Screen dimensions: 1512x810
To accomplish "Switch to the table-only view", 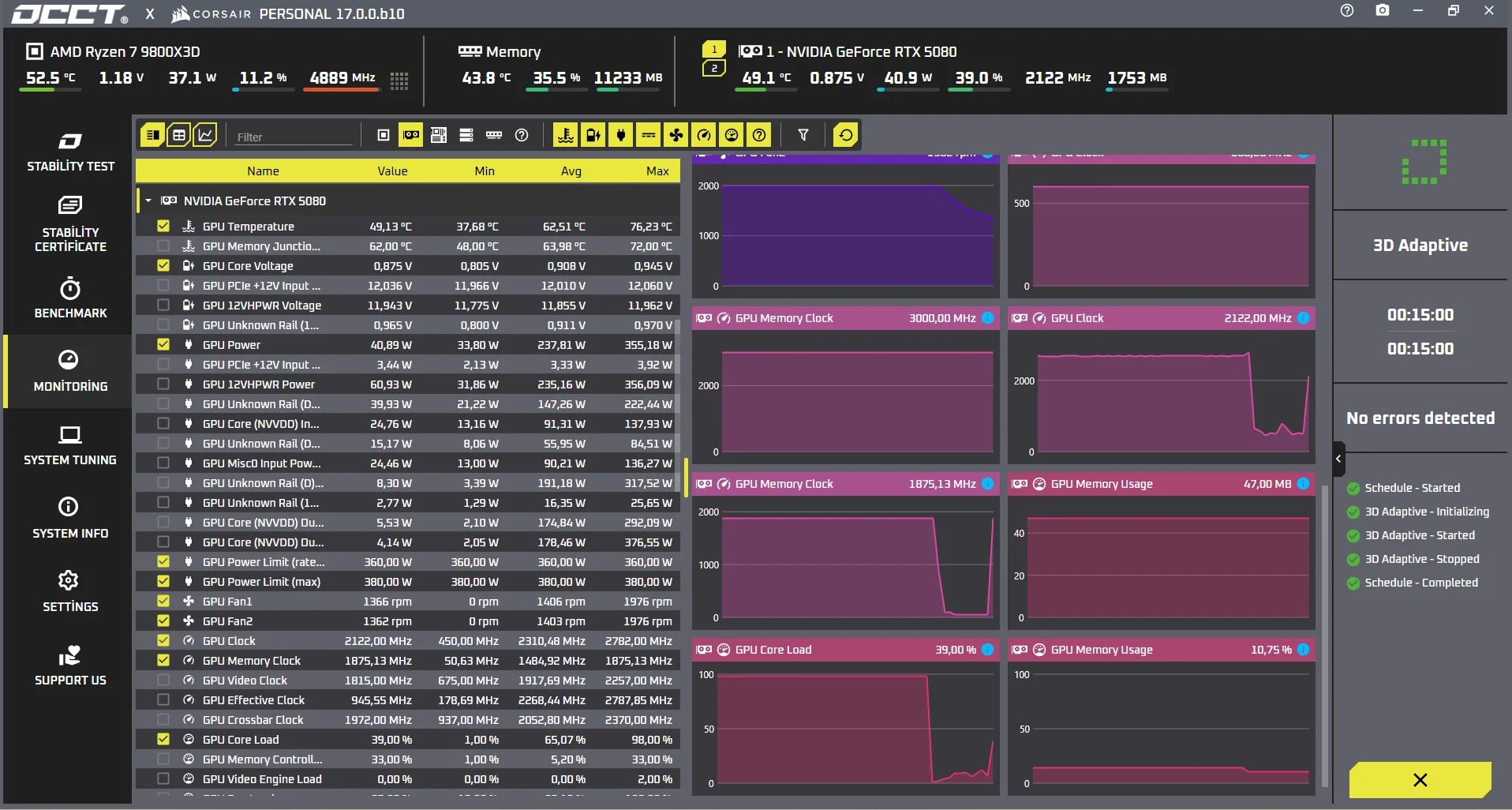I will coord(179,135).
